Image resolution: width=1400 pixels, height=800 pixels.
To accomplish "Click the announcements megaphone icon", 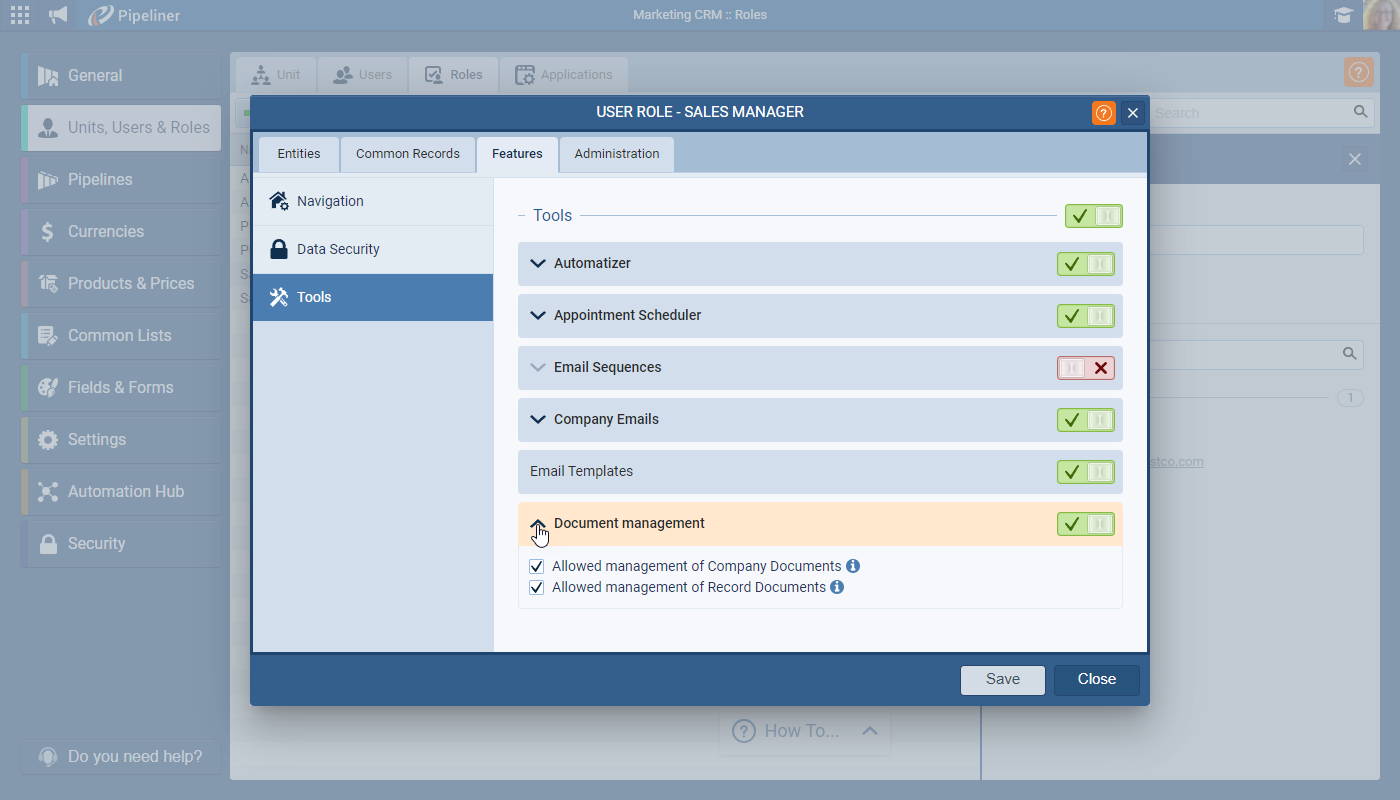I will tap(59, 15).
